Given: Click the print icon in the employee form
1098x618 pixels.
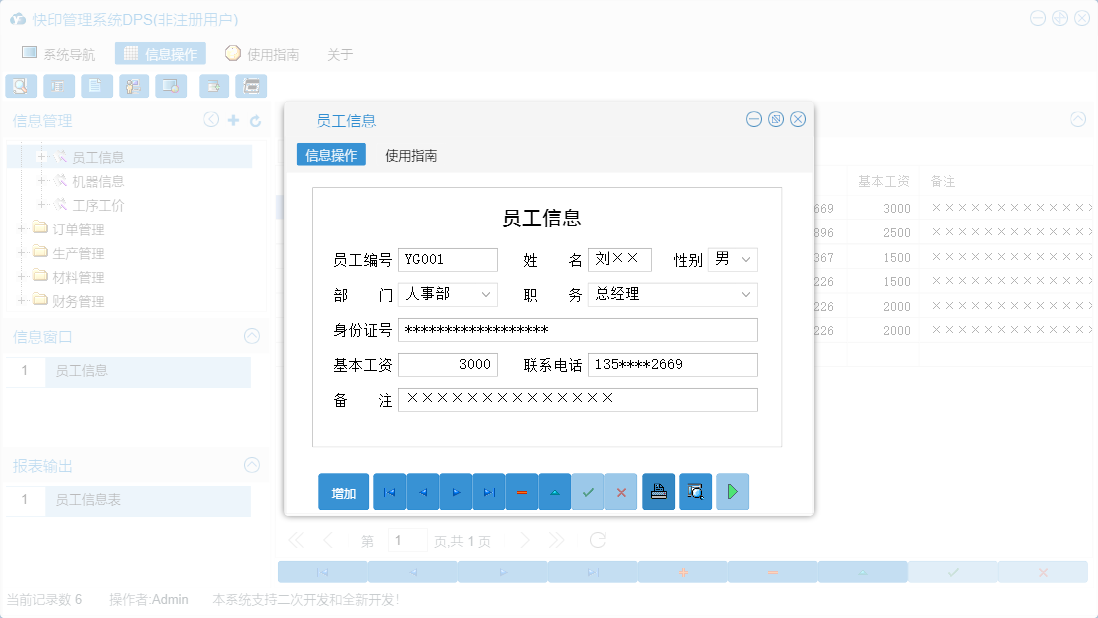Looking at the screenshot, I should [x=658, y=491].
